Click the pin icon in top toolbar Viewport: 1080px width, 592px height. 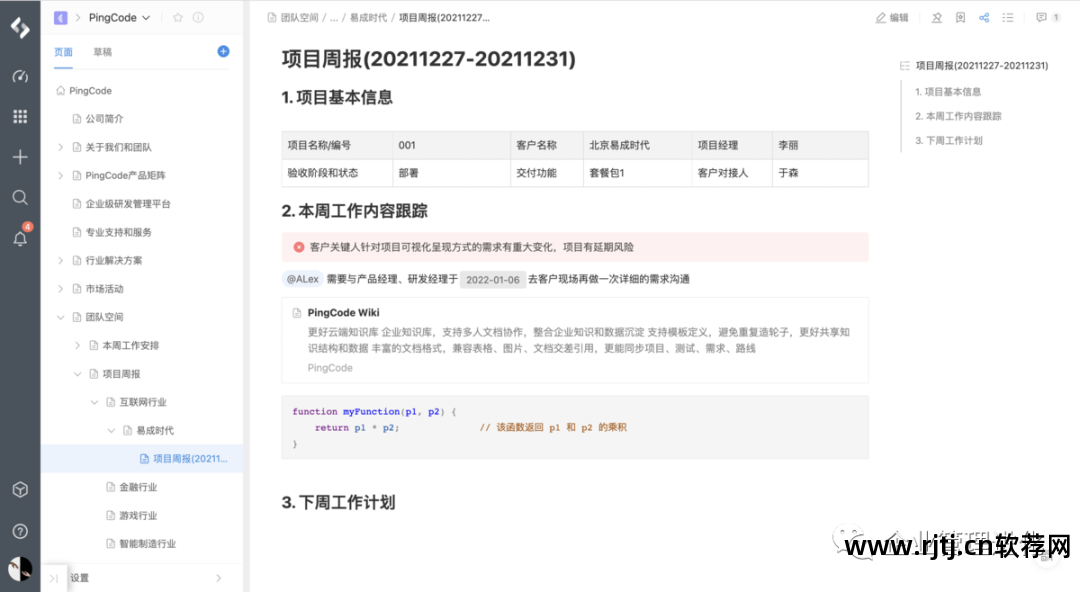click(x=937, y=18)
